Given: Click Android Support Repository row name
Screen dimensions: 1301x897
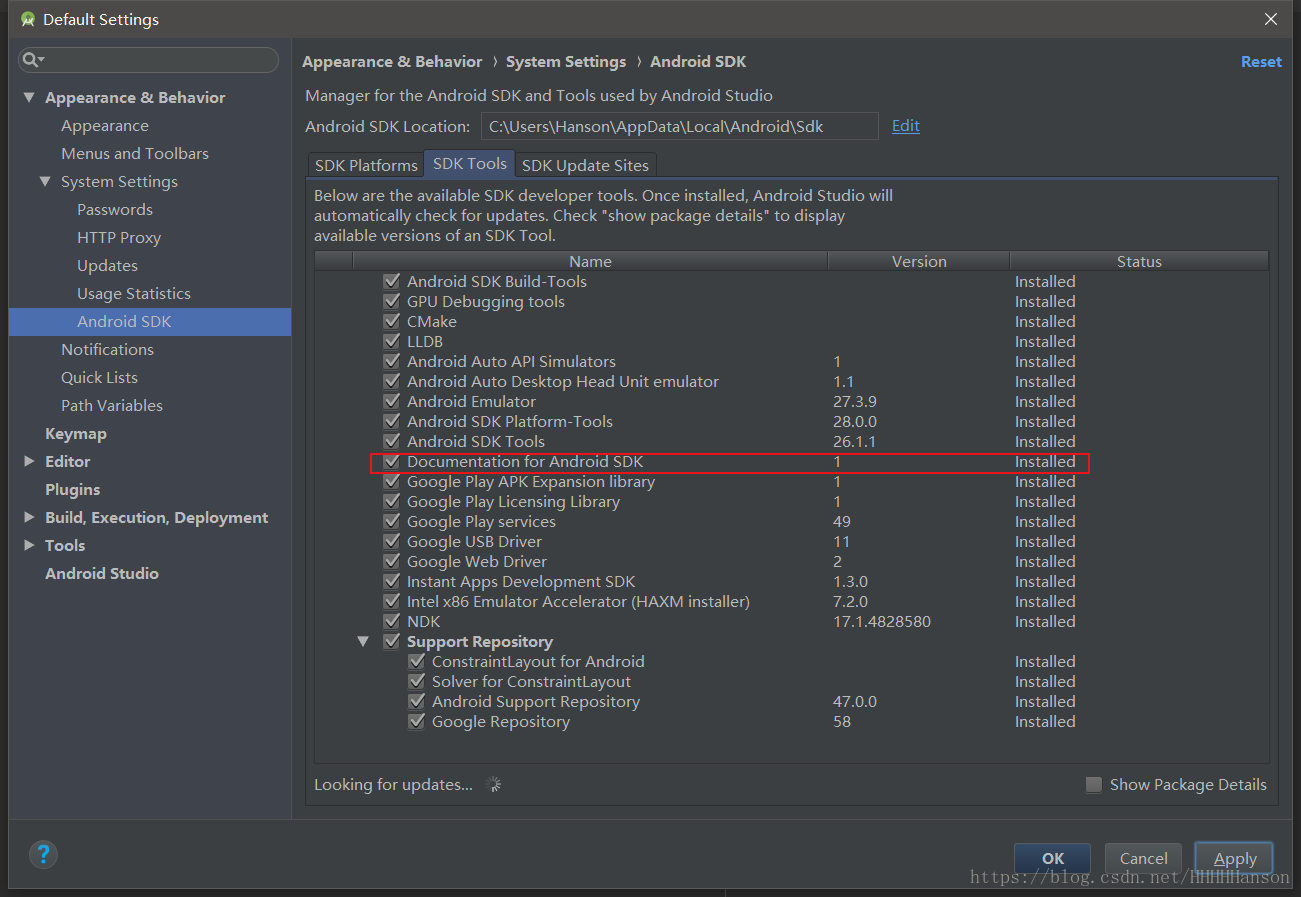Looking at the screenshot, I should click(536, 701).
